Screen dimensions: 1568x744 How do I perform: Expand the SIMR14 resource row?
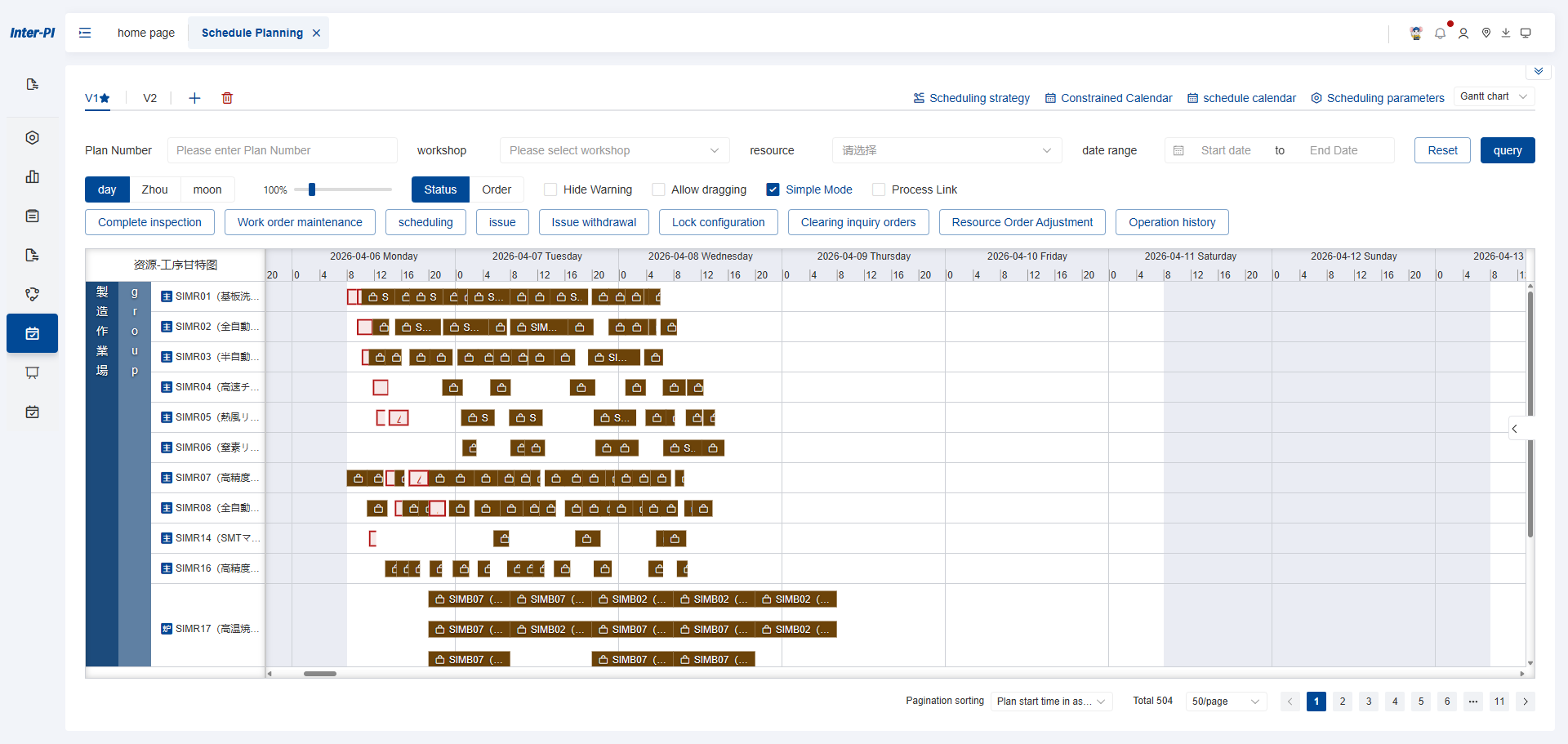pos(167,538)
